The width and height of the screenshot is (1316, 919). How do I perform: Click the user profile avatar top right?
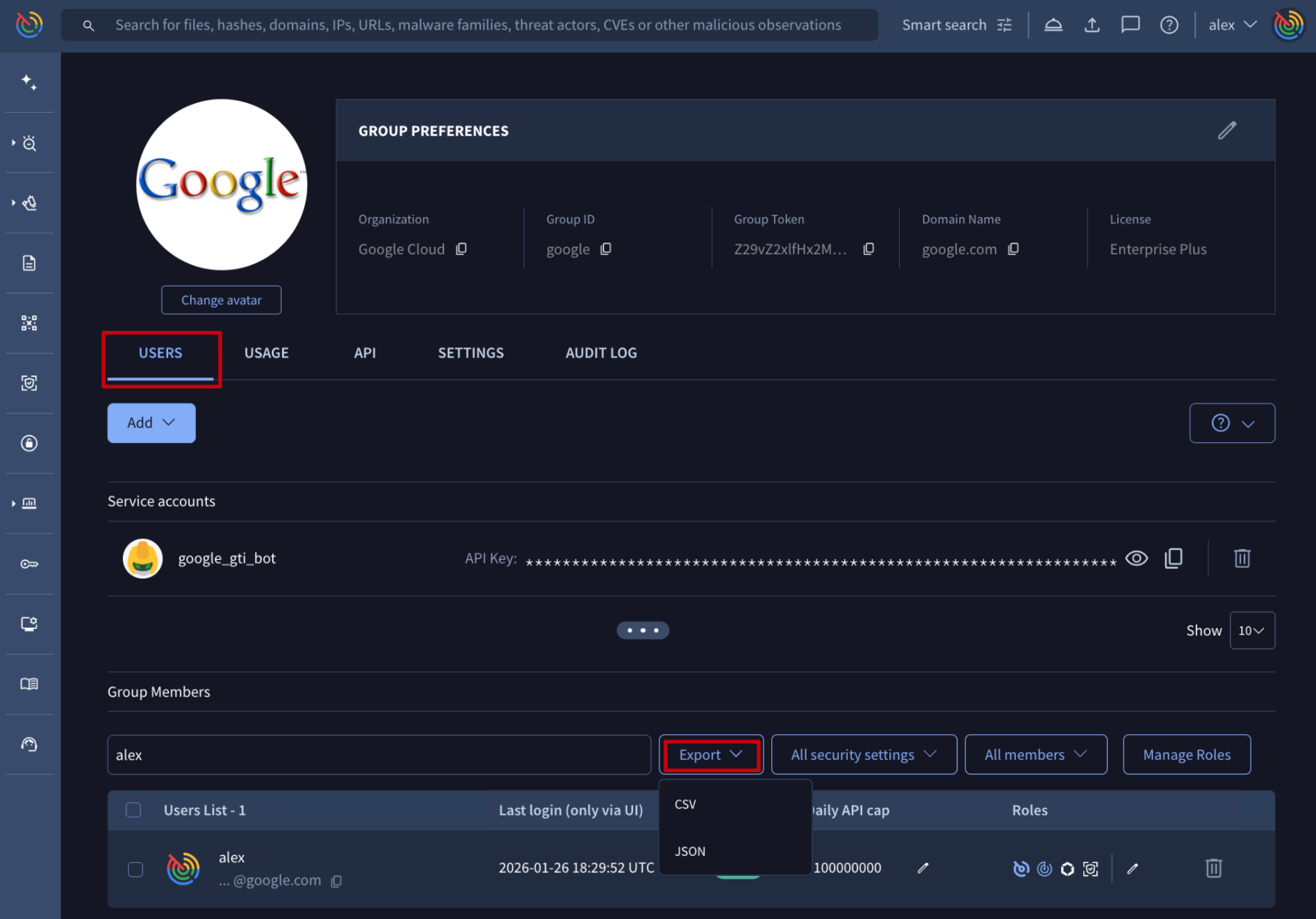coord(1289,25)
